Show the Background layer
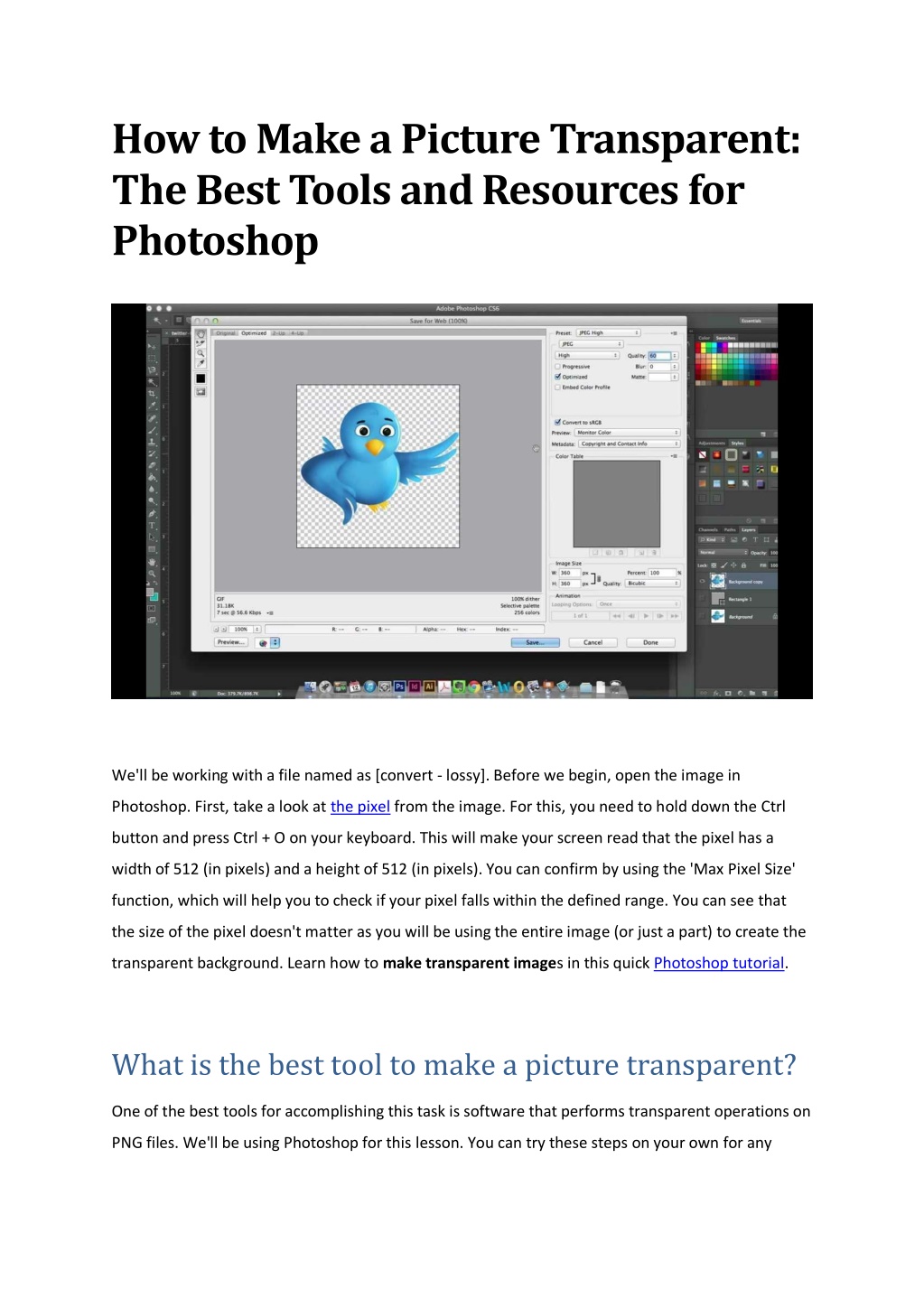 pos(703,616)
